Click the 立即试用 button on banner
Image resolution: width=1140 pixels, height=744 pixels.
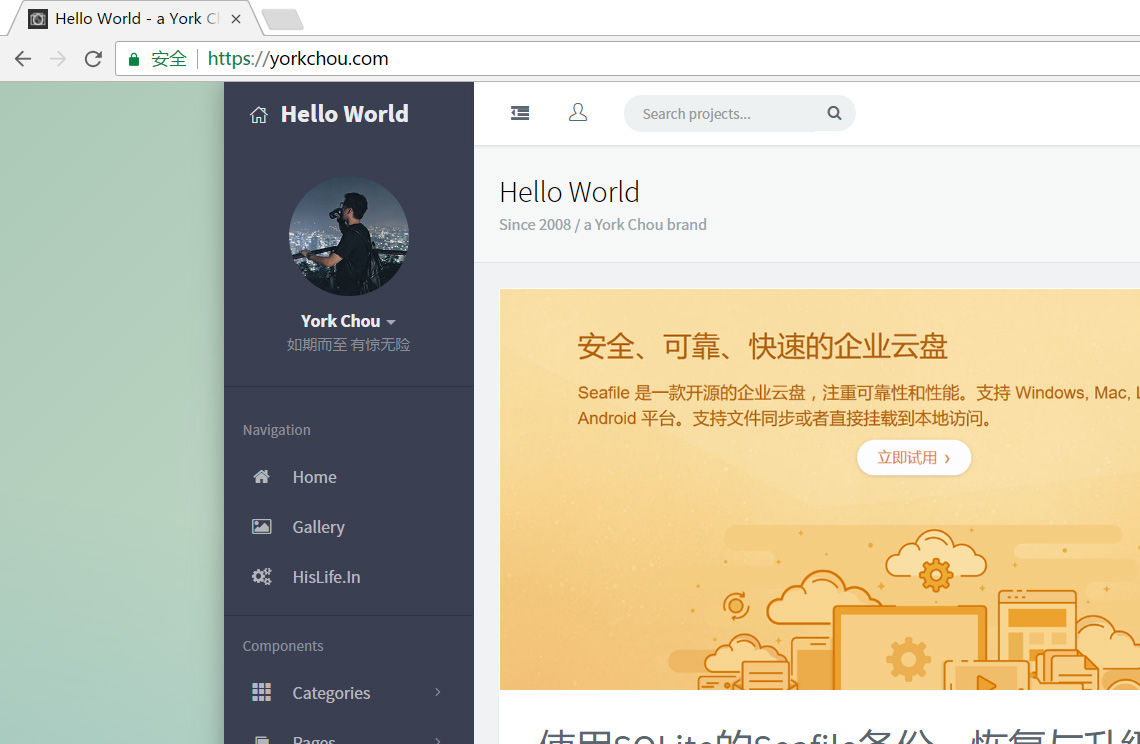913,458
